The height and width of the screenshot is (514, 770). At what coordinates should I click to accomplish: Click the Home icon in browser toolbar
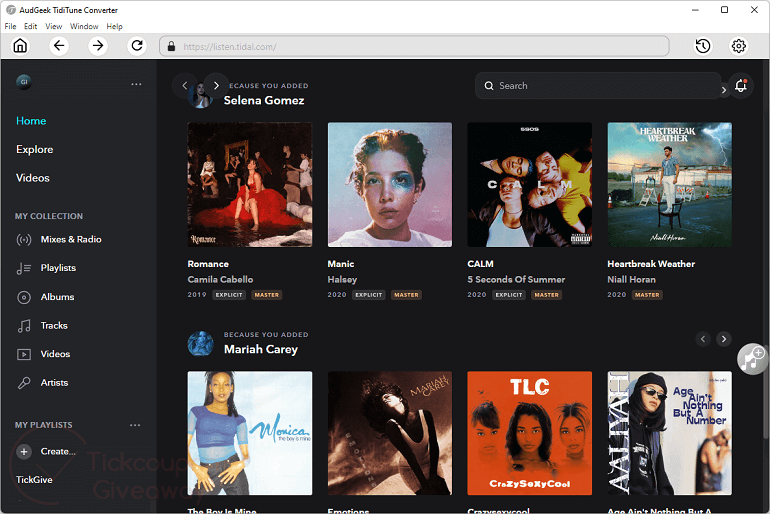pos(20,46)
